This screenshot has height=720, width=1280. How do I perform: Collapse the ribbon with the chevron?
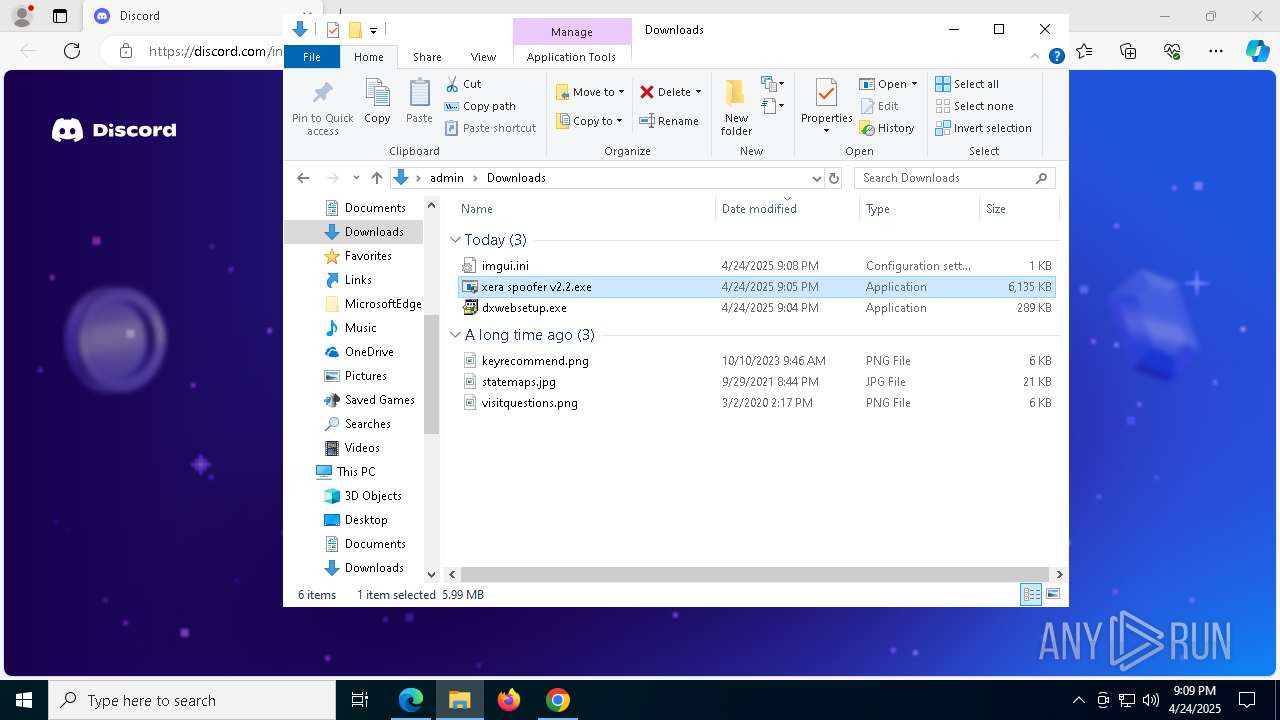[1035, 57]
